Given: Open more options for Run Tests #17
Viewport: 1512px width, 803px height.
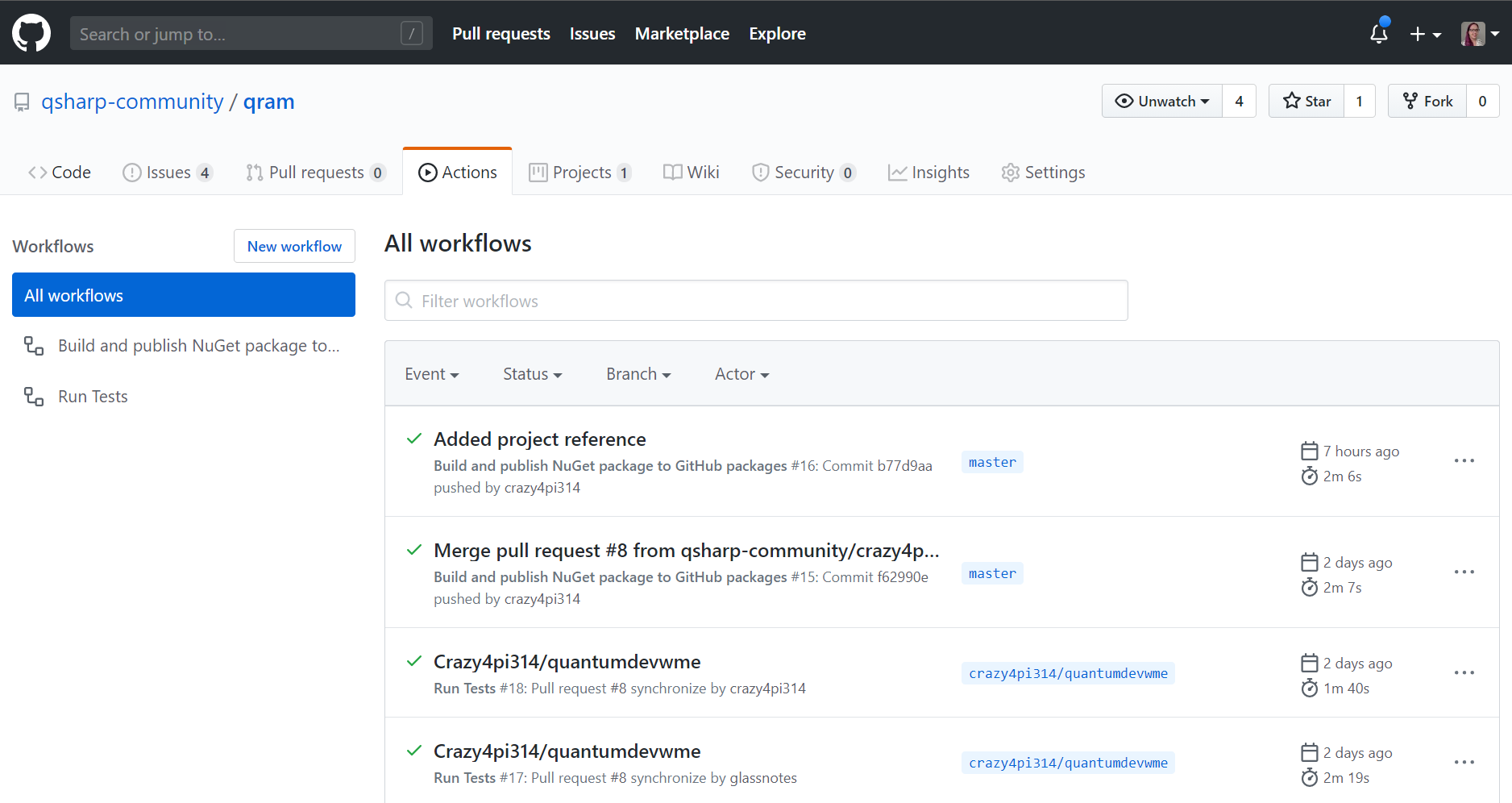Looking at the screenshot, I should pyautogui.click(x=1464, y=762).
